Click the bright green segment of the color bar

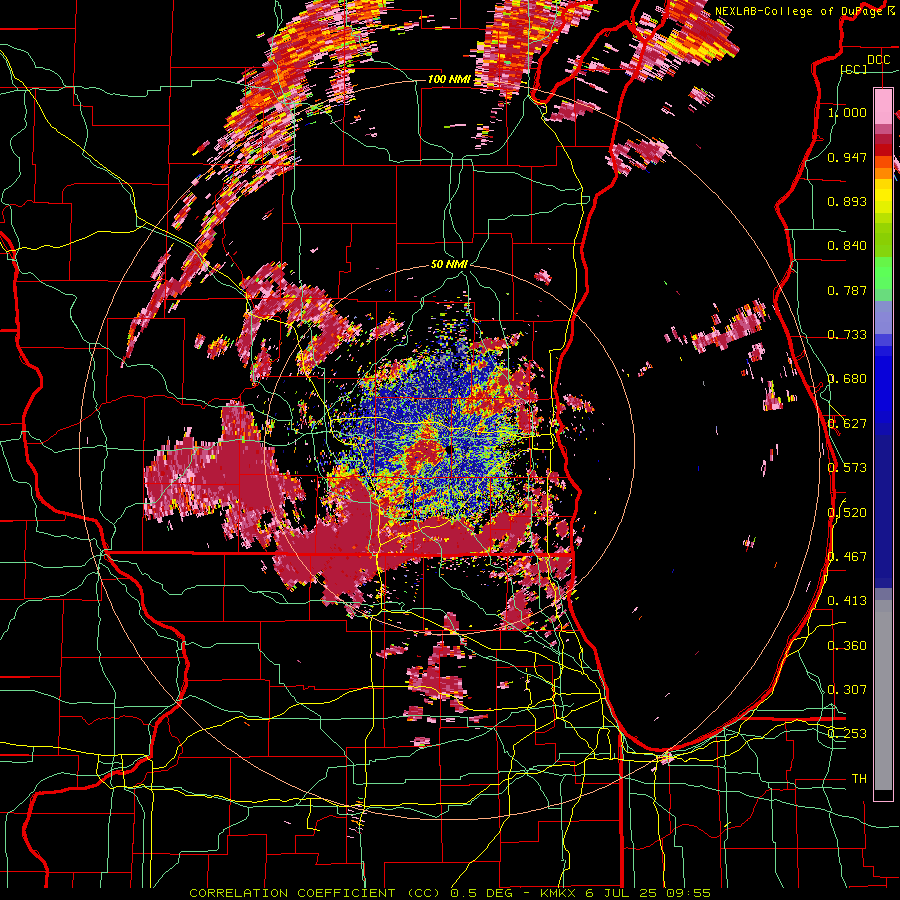pos(883,273)
